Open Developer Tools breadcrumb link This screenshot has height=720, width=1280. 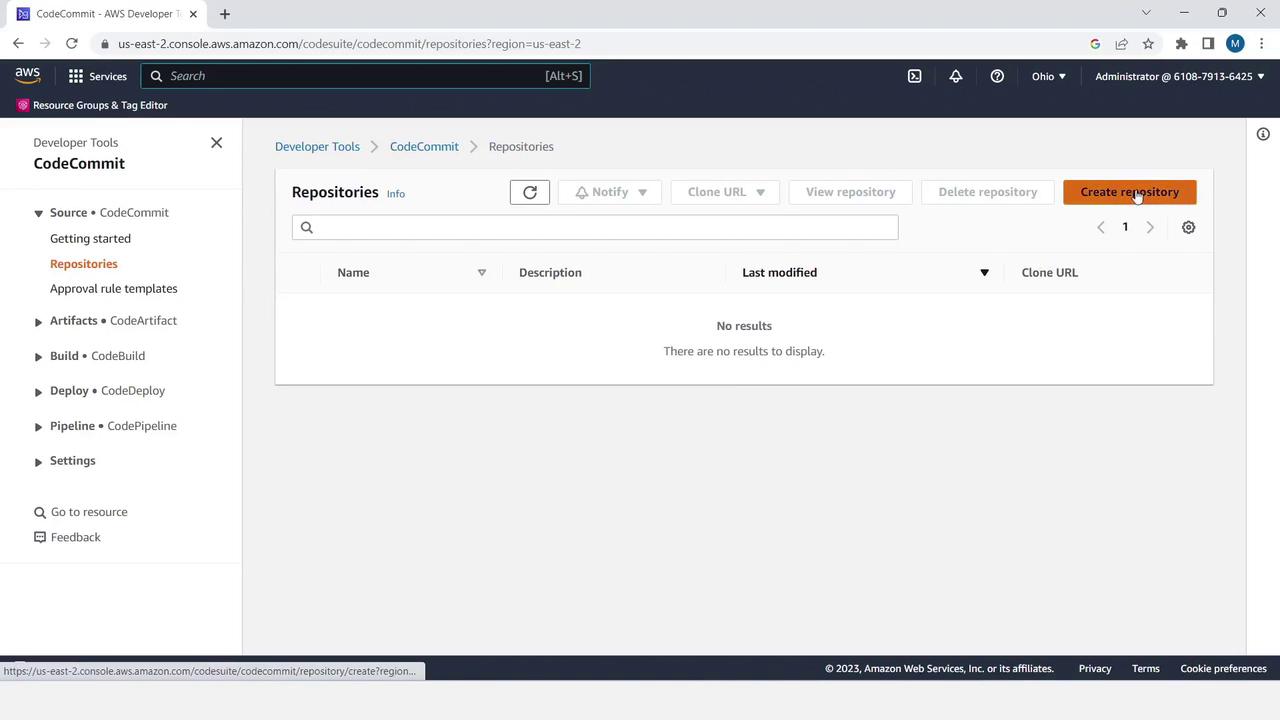[317, 146]
